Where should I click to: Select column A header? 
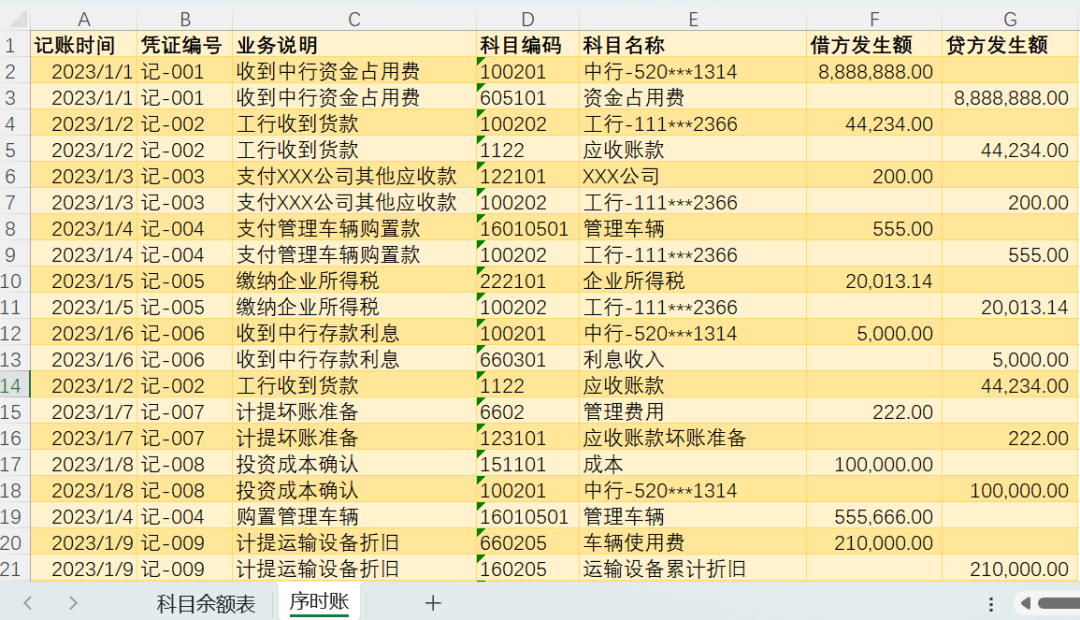pyautogui.click(x=83, y=19)
